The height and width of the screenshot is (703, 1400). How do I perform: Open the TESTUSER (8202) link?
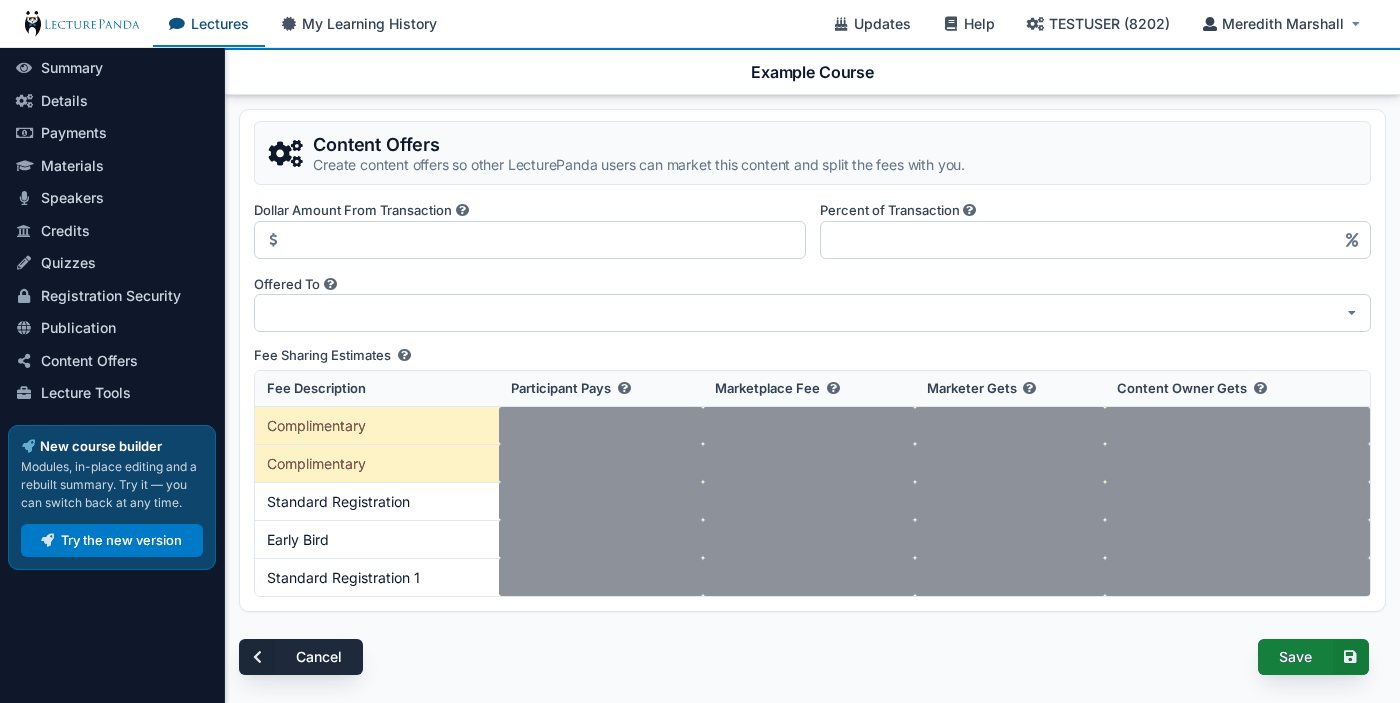(x=1098, y=24)
